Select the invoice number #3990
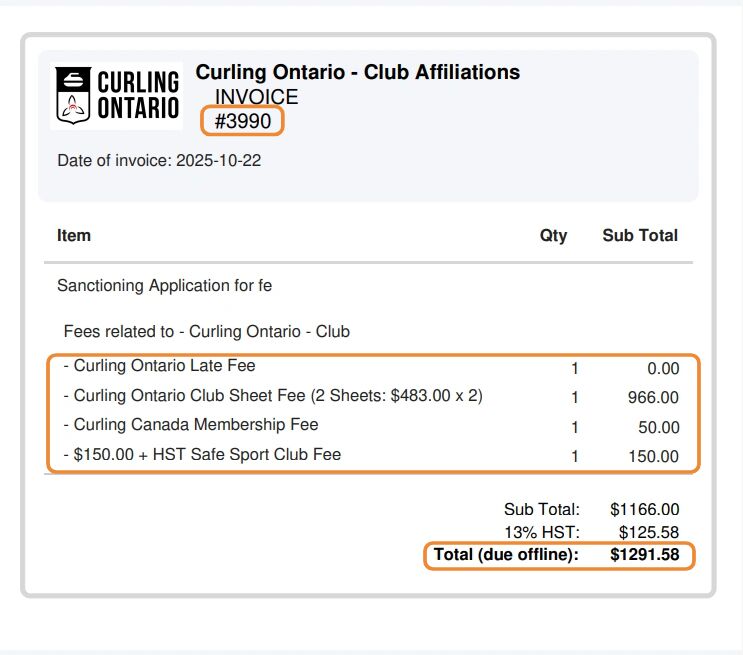Screen dimensions: 743x655 click(243, 121)
